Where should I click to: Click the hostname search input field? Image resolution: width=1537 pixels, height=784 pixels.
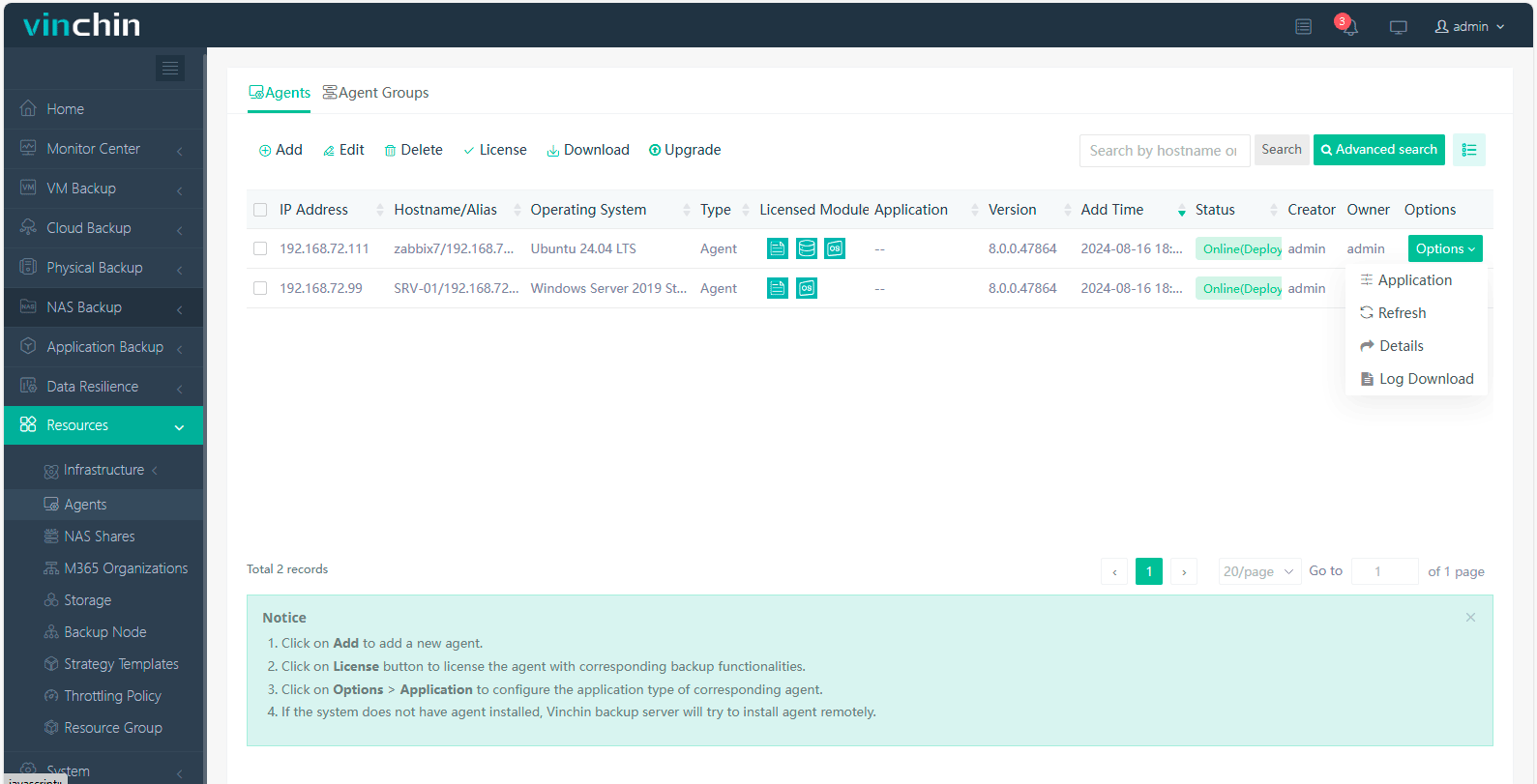(1164, 151)
